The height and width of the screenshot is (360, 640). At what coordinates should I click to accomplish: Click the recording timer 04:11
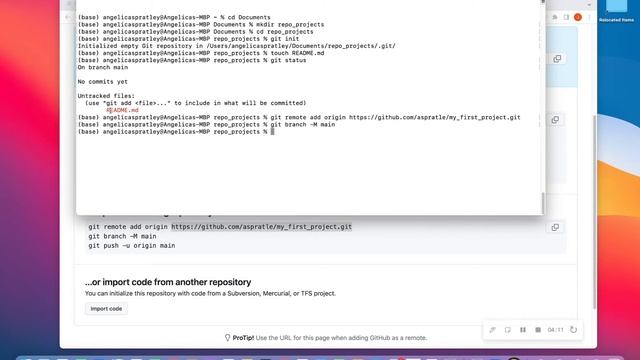coord(556,330)
